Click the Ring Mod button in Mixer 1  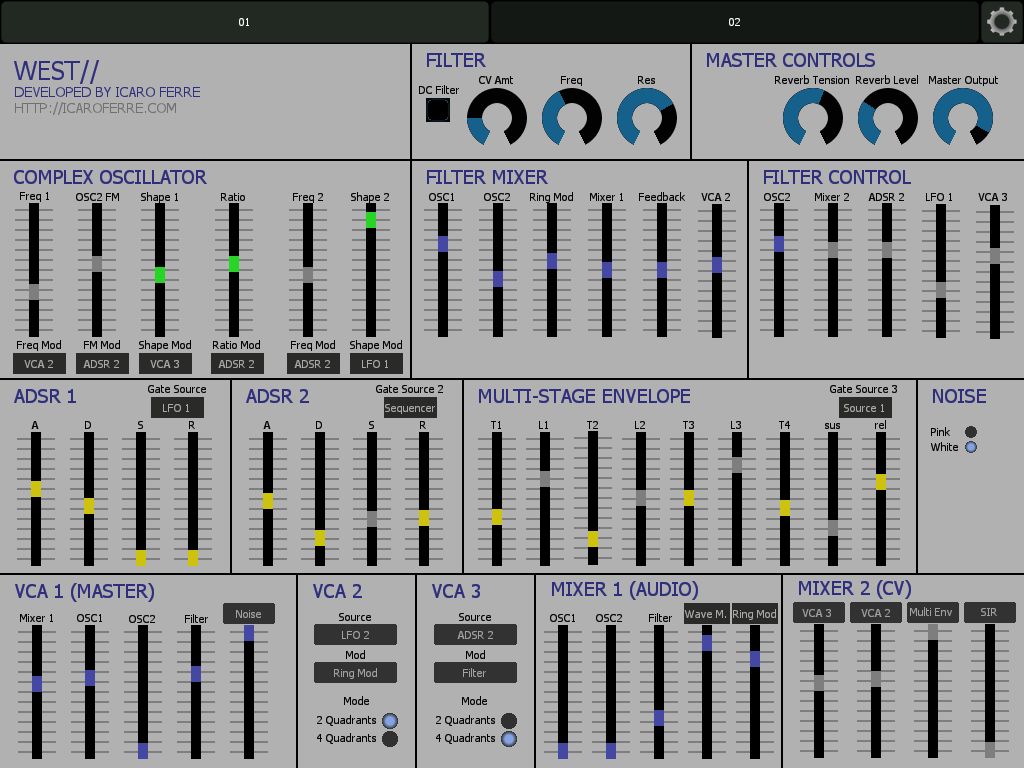[x=754, y=614]
